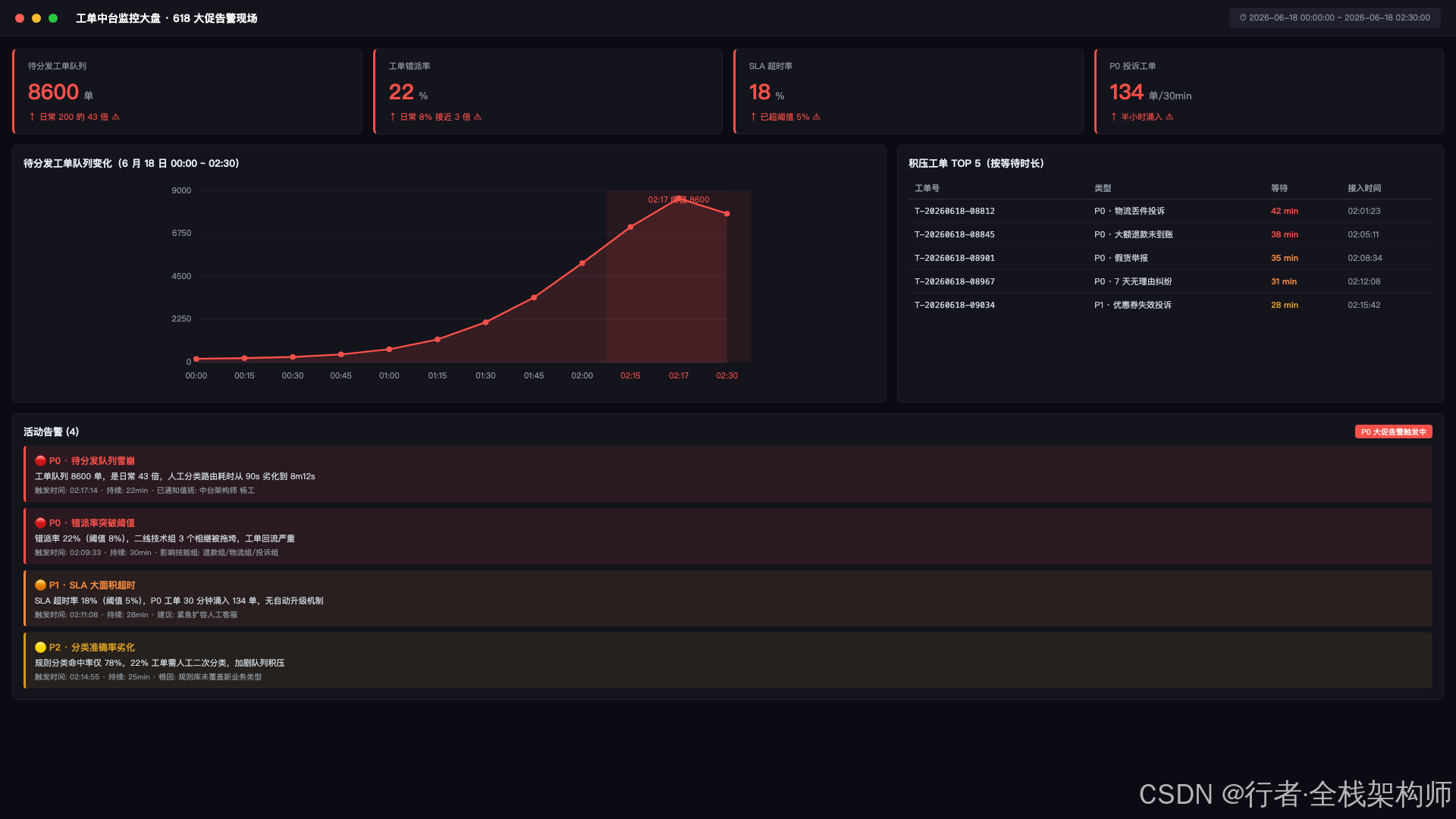Click the 01:00 x-axis label
The height and width of the screenshot is (819, 1456).
tap(389, 376)
